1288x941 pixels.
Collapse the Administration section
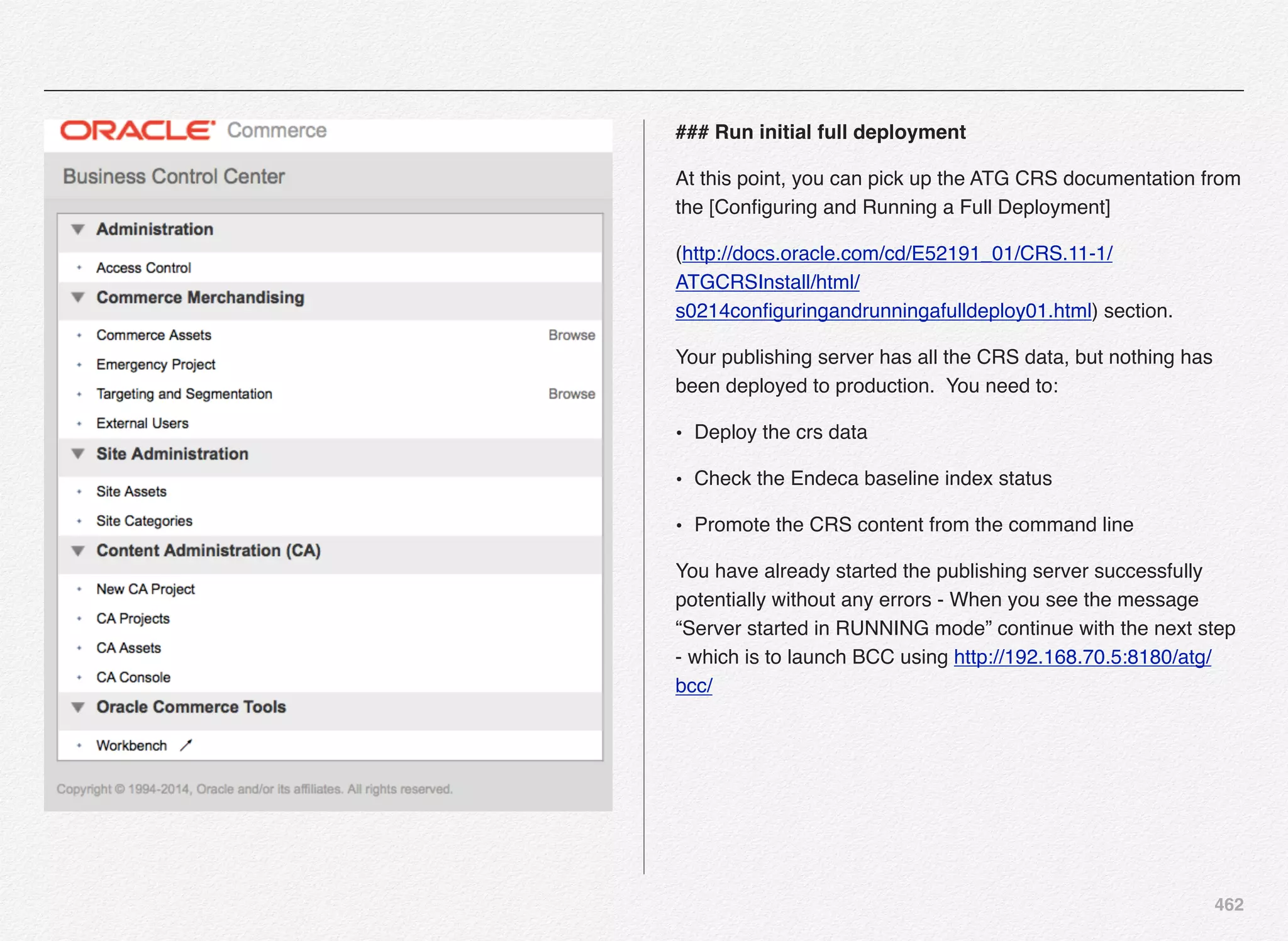78,230
